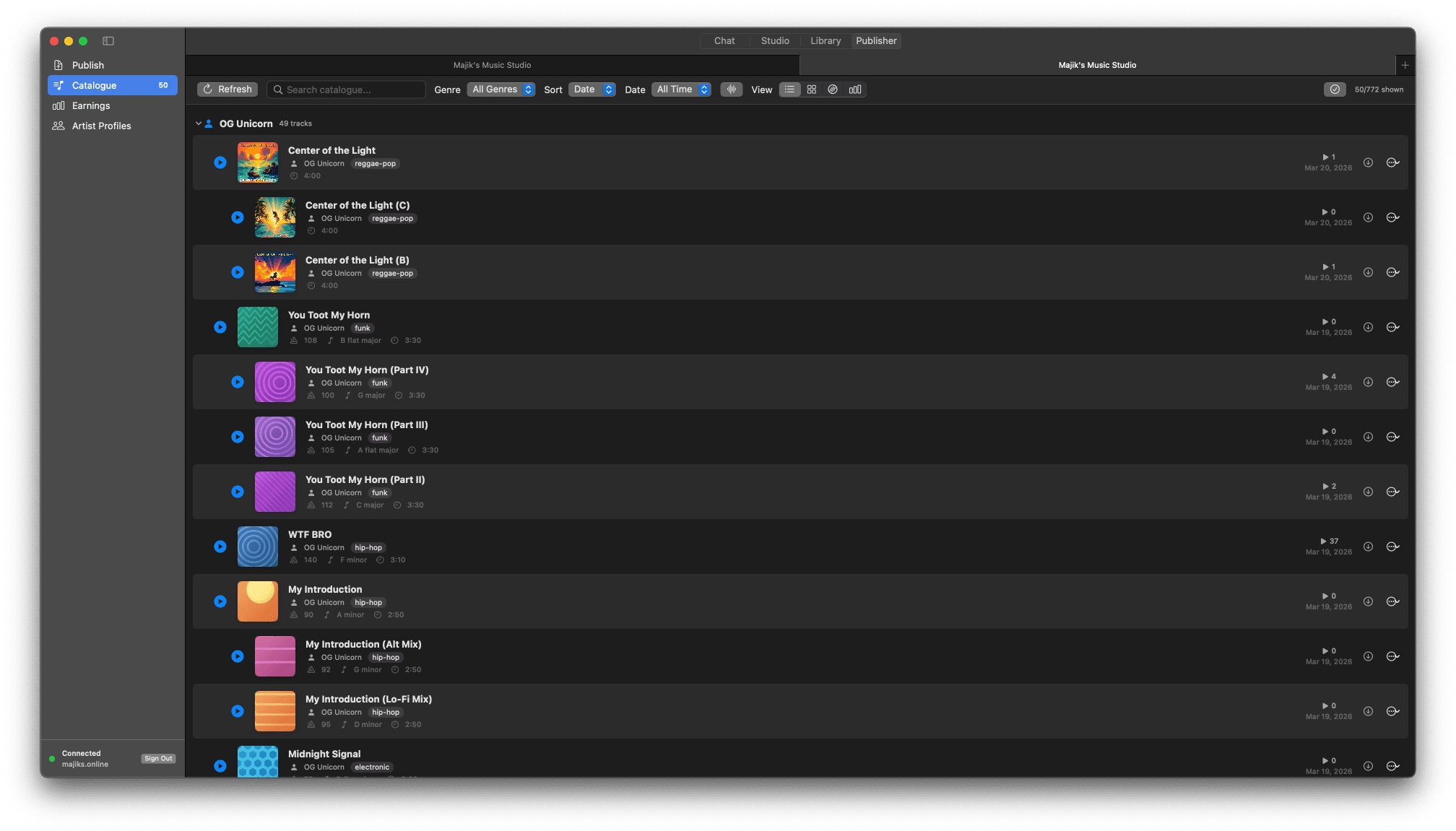Open more options for Midnight Signal
The height and width of the screenshot is (831, 1456).
[1393, 766]
